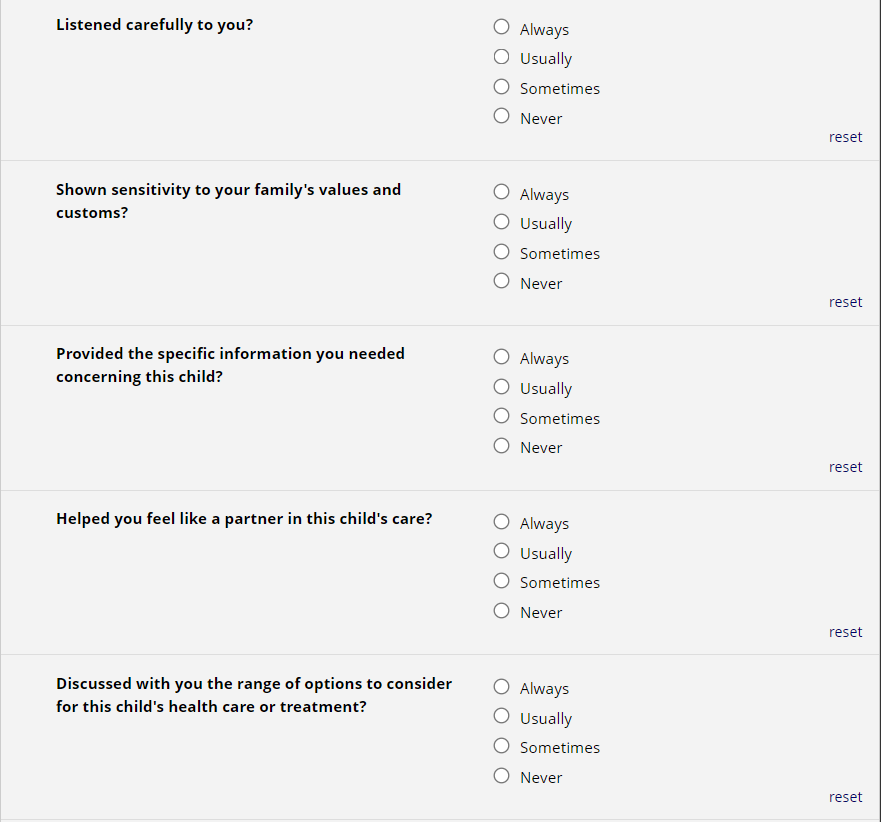Choose Sometimes for 'Provided the specific information'
The height and width of the screenshot is (822, 881).
(502, 416)
